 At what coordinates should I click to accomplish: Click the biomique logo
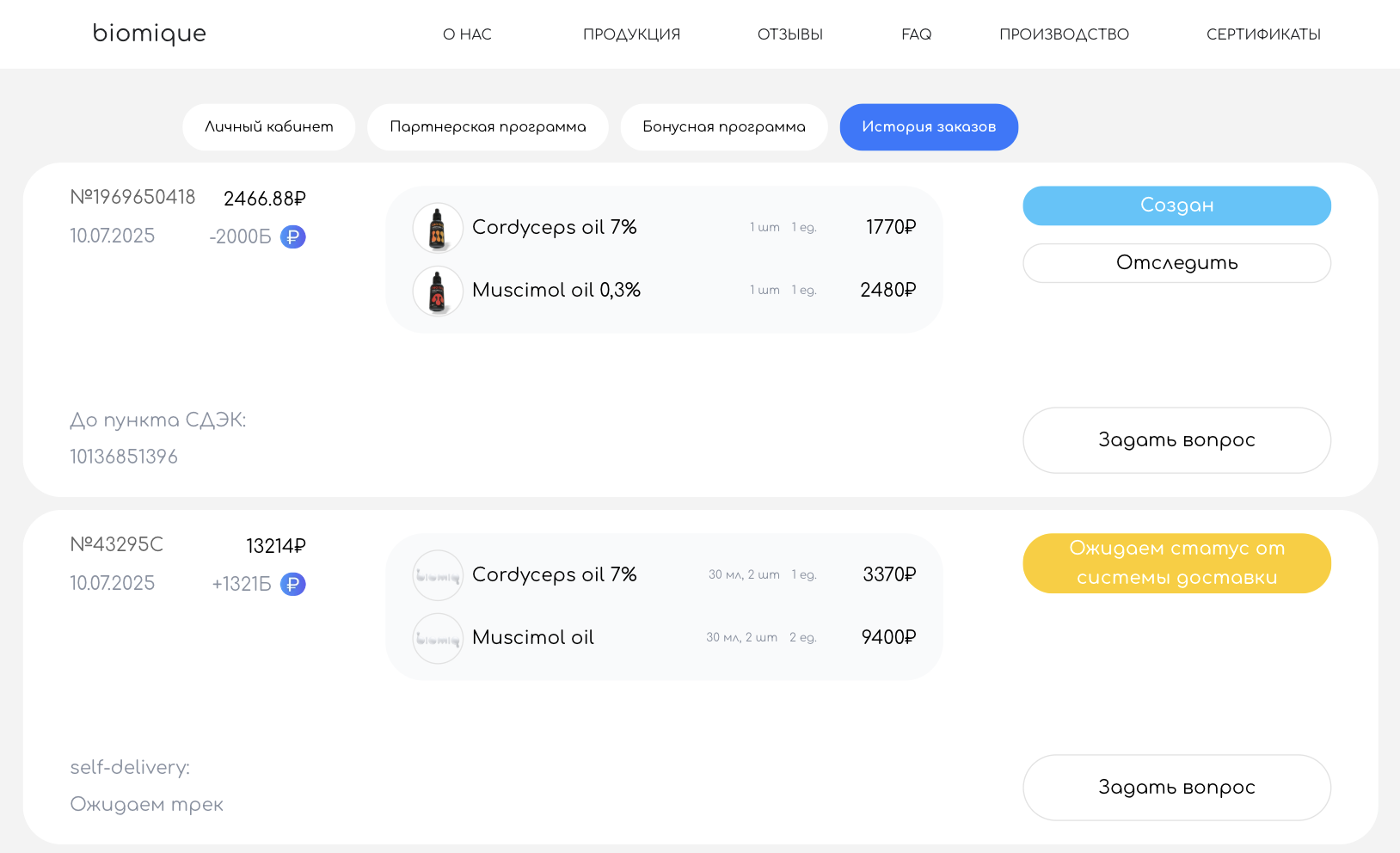(x=150, y=34)
